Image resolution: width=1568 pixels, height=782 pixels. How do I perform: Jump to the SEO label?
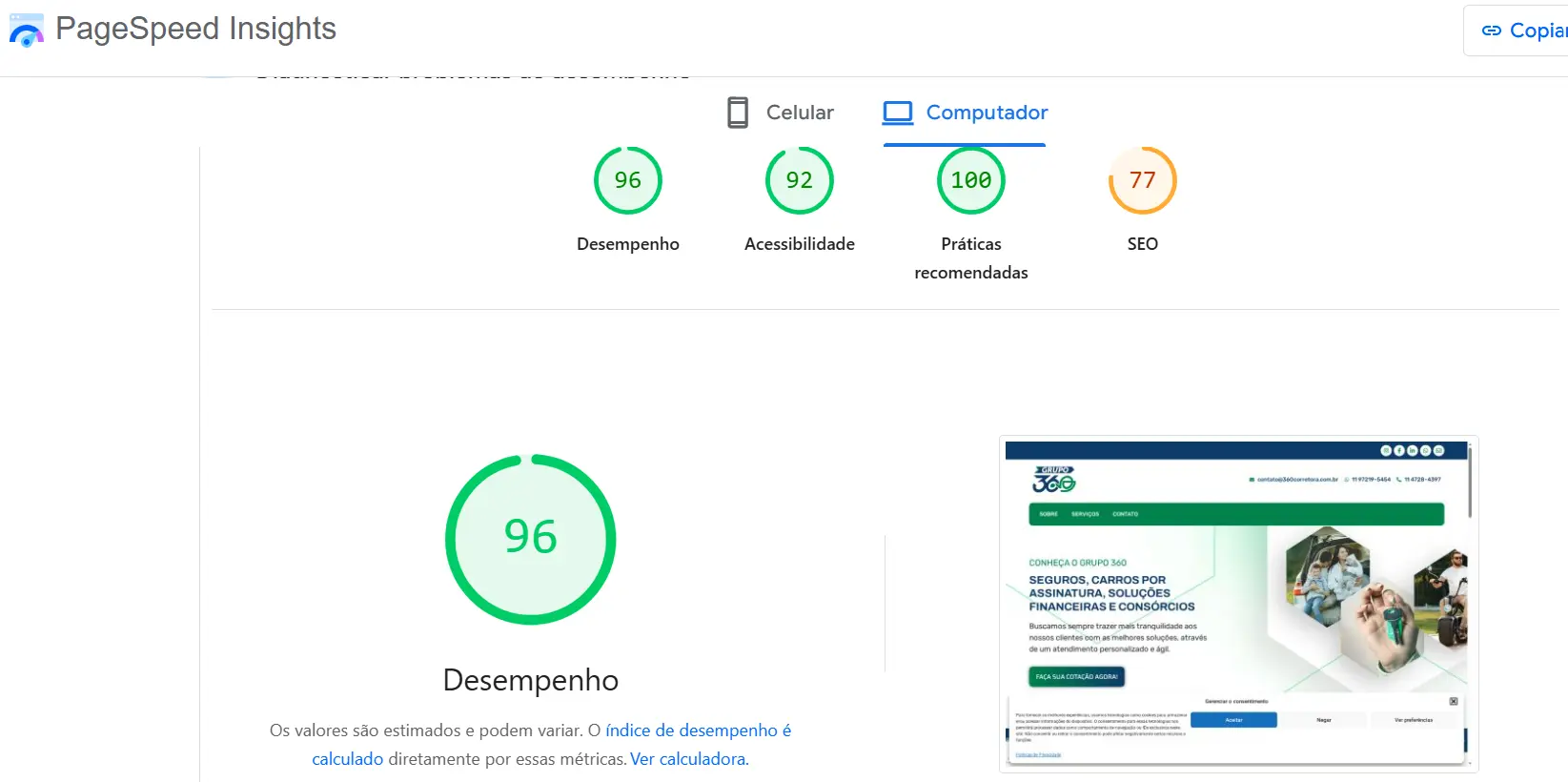pos(1142,244)
